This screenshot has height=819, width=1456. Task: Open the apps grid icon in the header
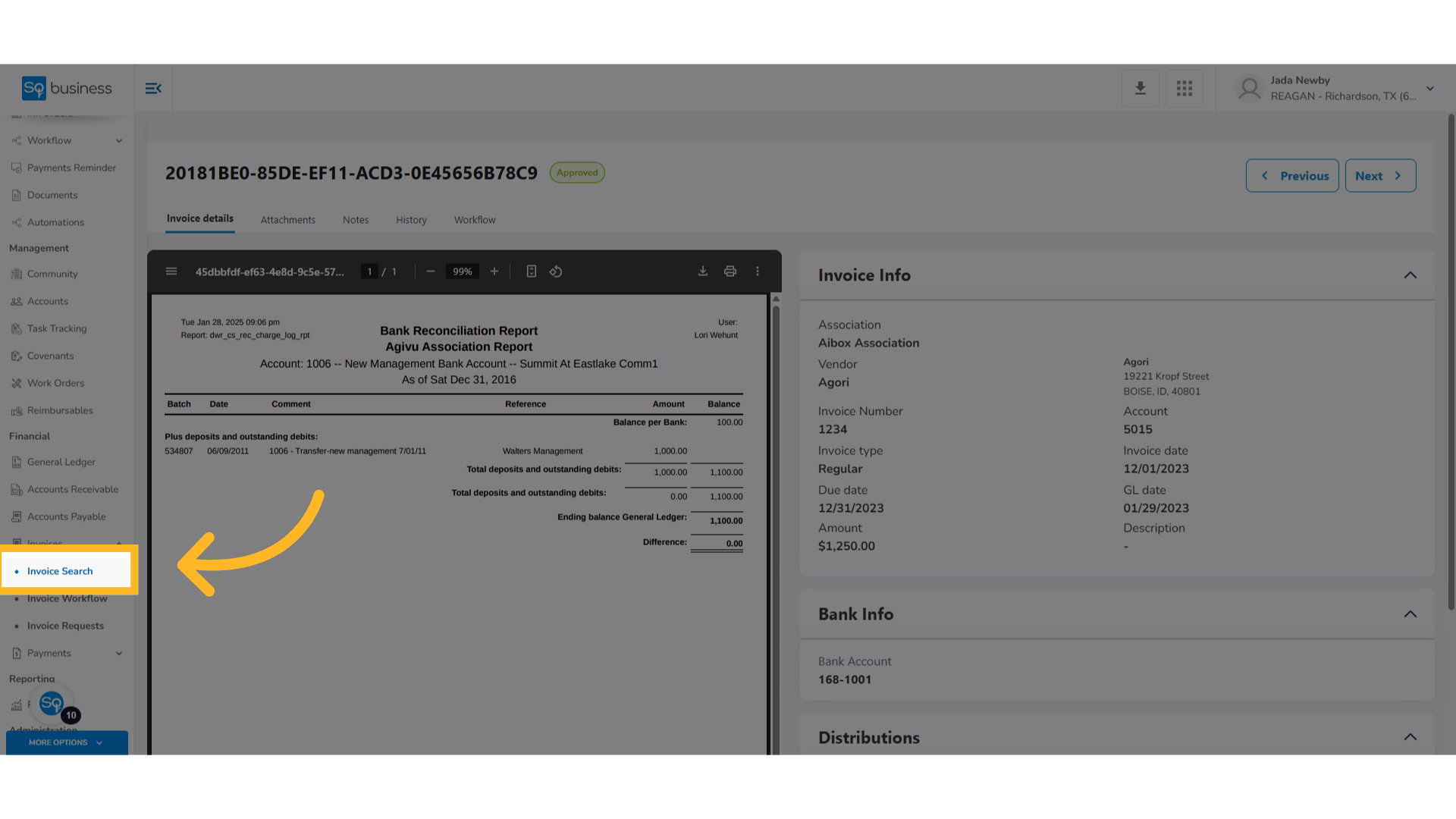click(1184, 89)
